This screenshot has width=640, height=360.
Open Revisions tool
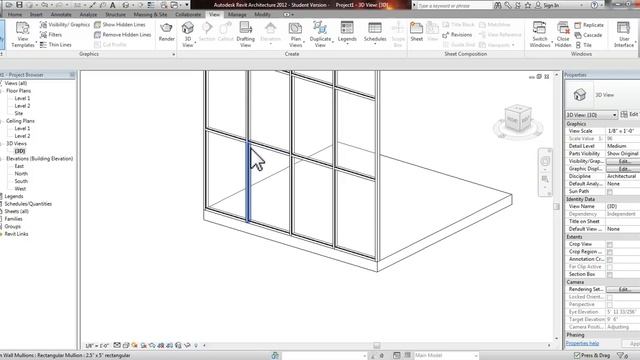(x=457, y=35)
